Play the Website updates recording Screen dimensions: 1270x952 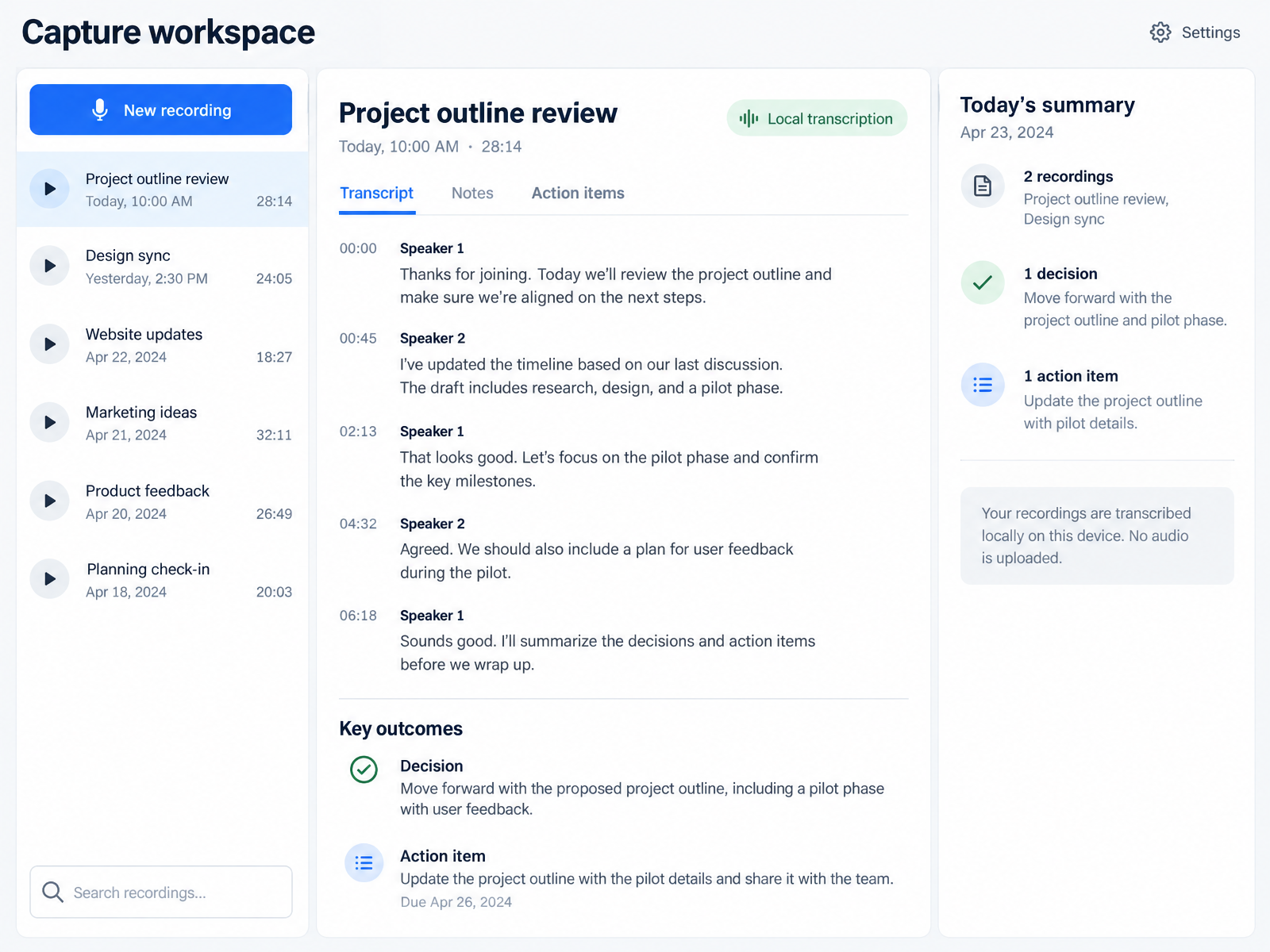coord(49,344)
